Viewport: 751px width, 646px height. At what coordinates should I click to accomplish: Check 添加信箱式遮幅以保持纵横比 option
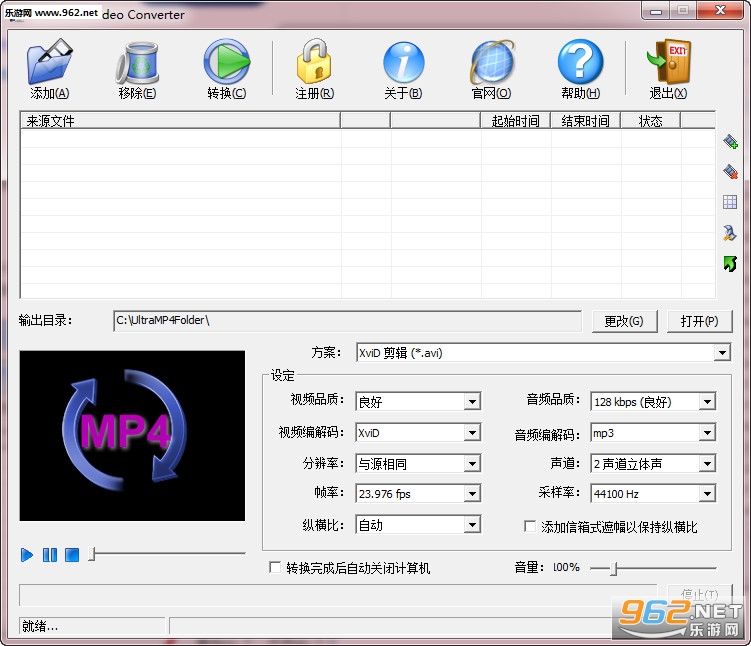(530, 526)
